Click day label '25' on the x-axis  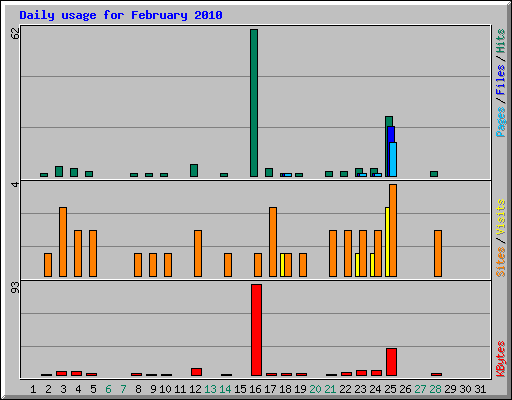coord(390,389)
